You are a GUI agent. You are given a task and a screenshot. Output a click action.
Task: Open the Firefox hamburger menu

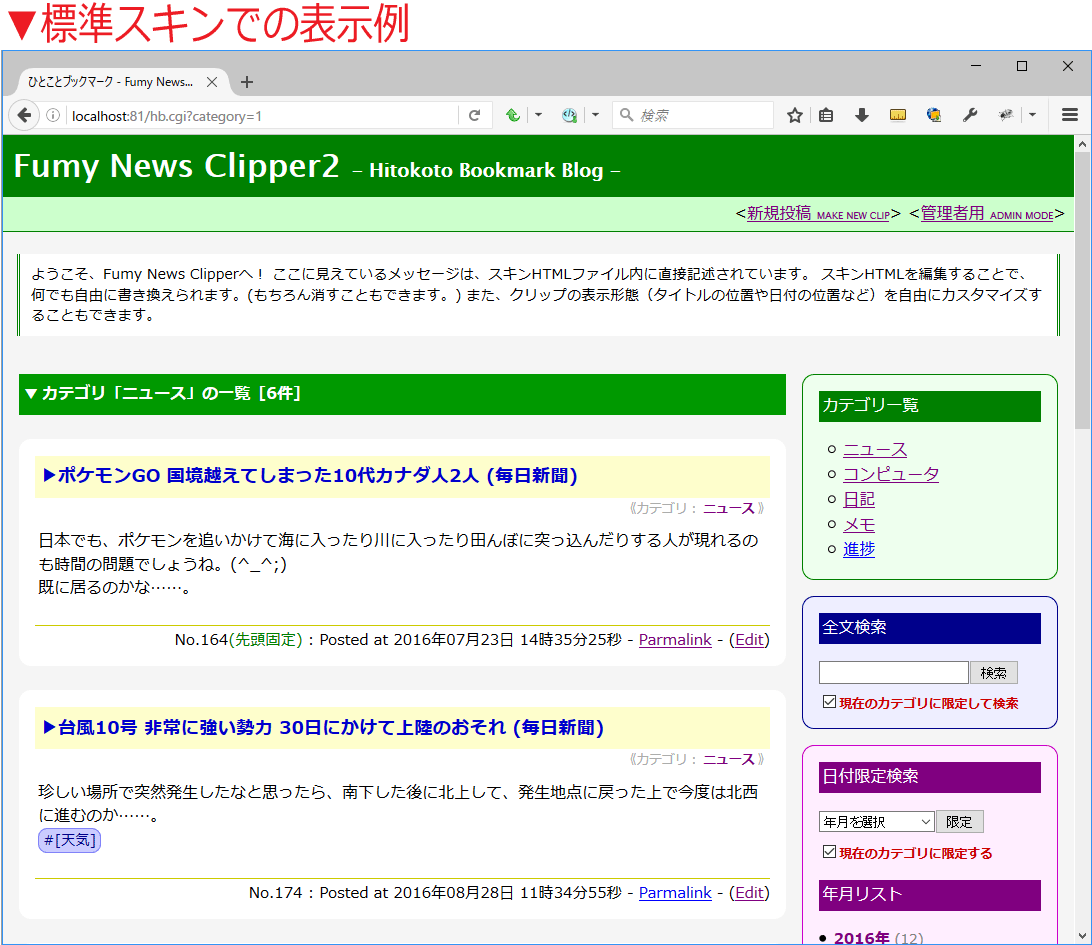1070,115
